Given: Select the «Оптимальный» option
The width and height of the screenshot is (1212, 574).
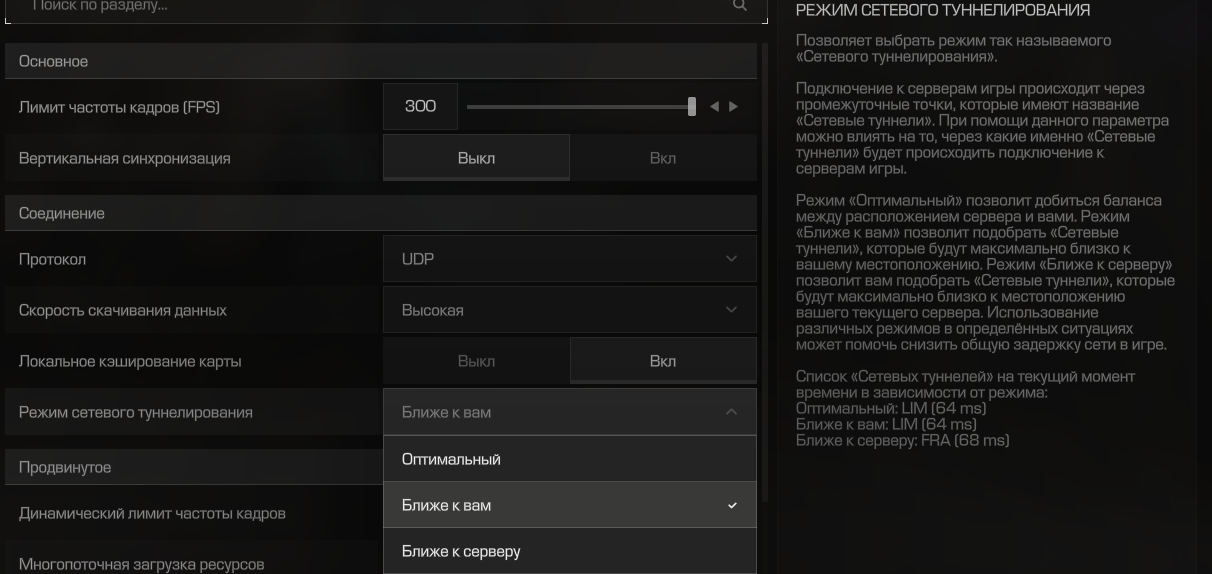Looking at the screenshot, I should [x=570, y=459].
